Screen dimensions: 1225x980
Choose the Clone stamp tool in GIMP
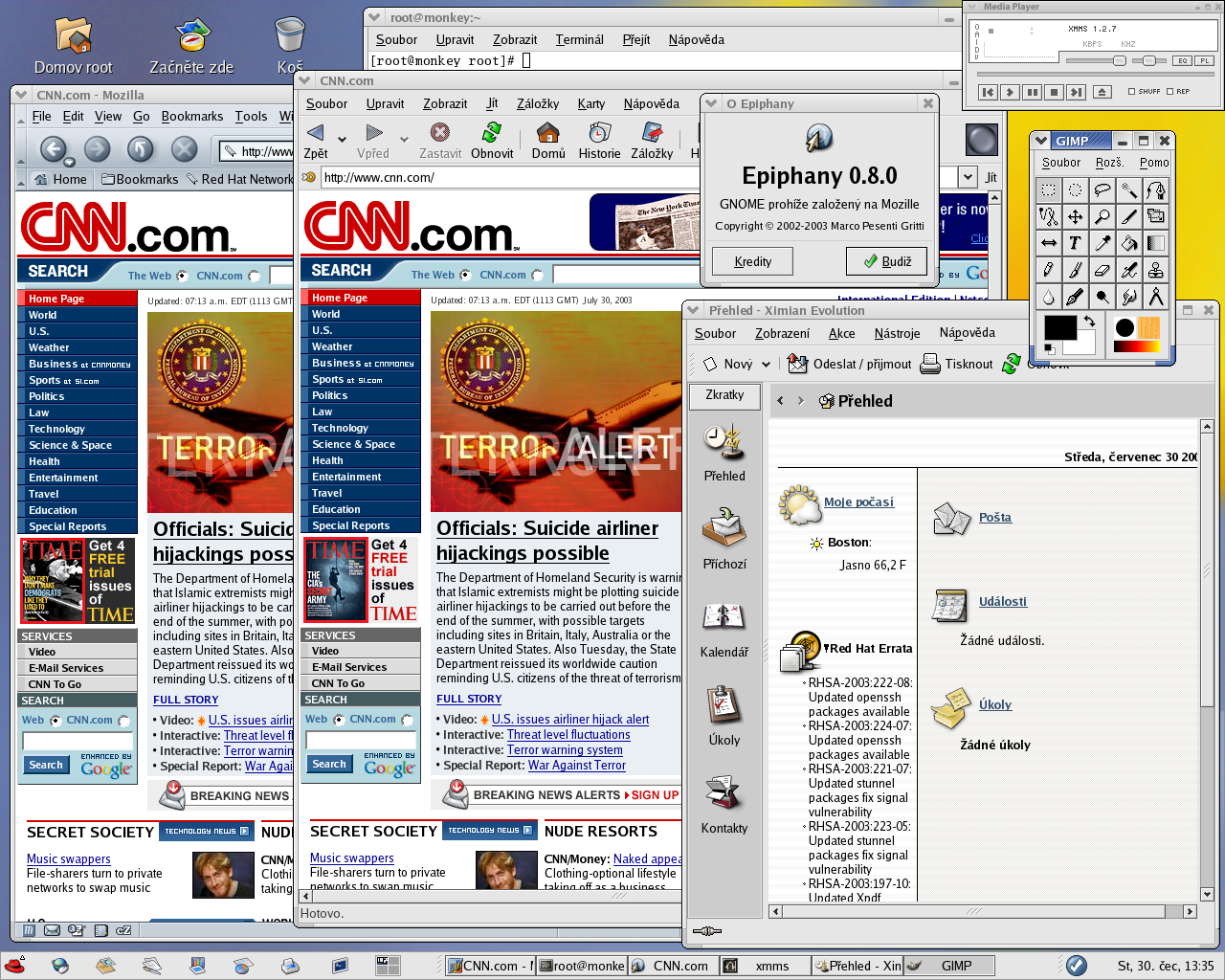[x=1156, y=270]
